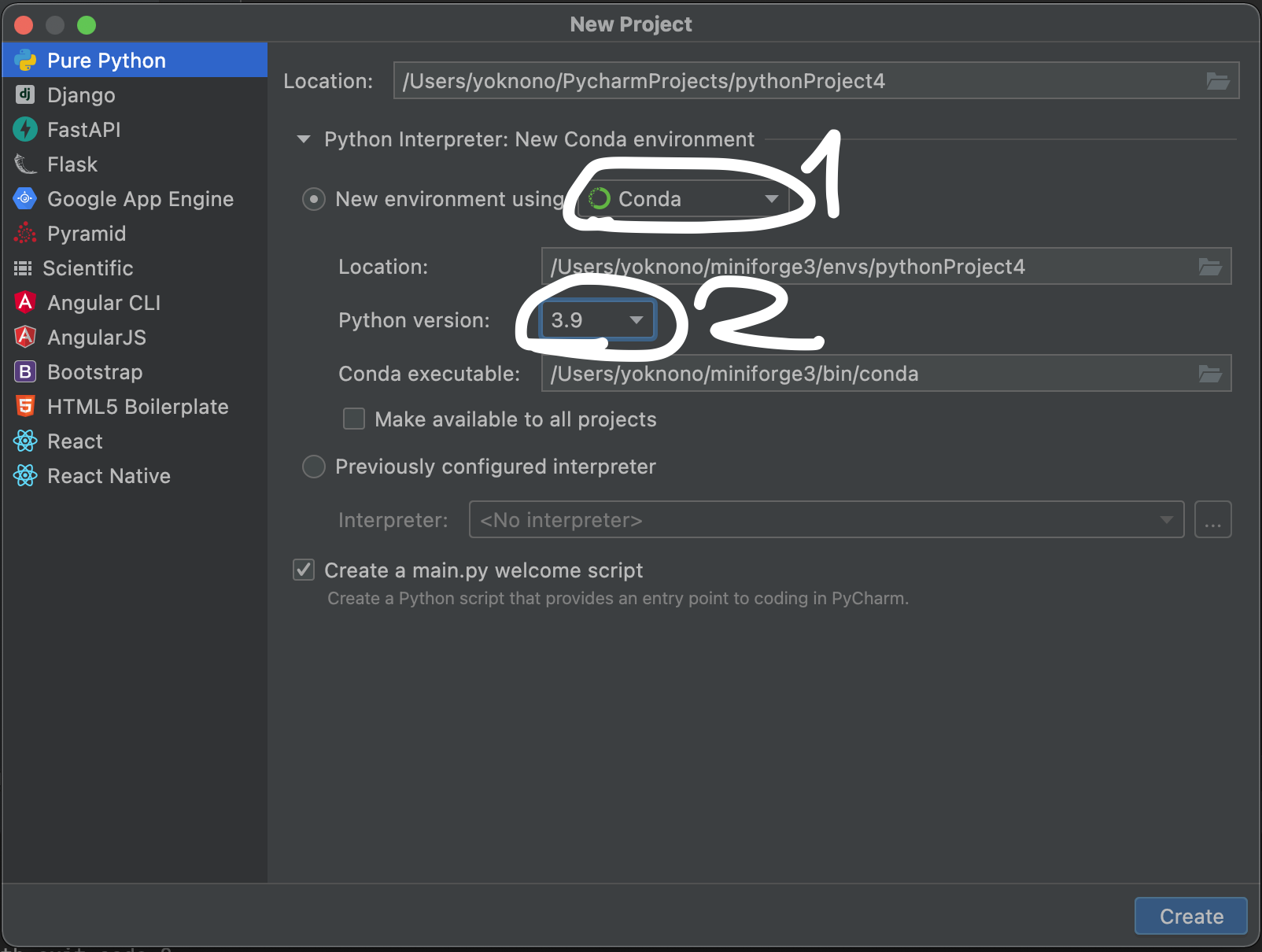Select Scientific project type

pyautogui.click(x=135, y=268)
